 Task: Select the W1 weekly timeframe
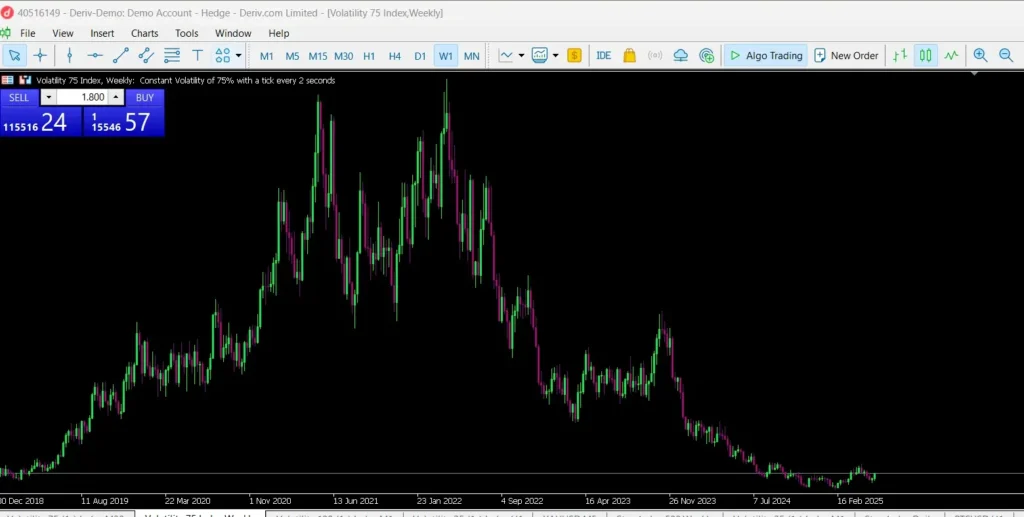[x=445, y=56]
